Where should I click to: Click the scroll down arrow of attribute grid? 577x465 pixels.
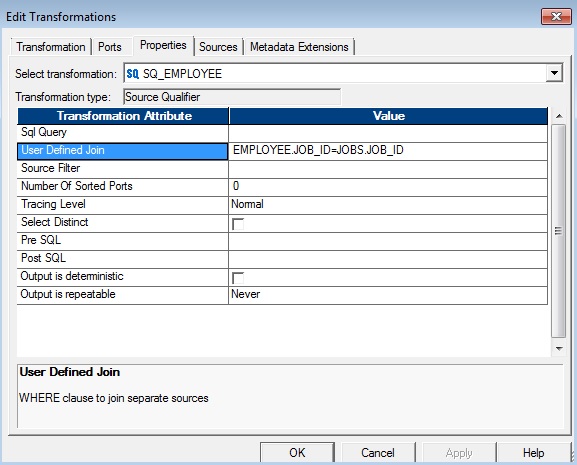[559, 348]
